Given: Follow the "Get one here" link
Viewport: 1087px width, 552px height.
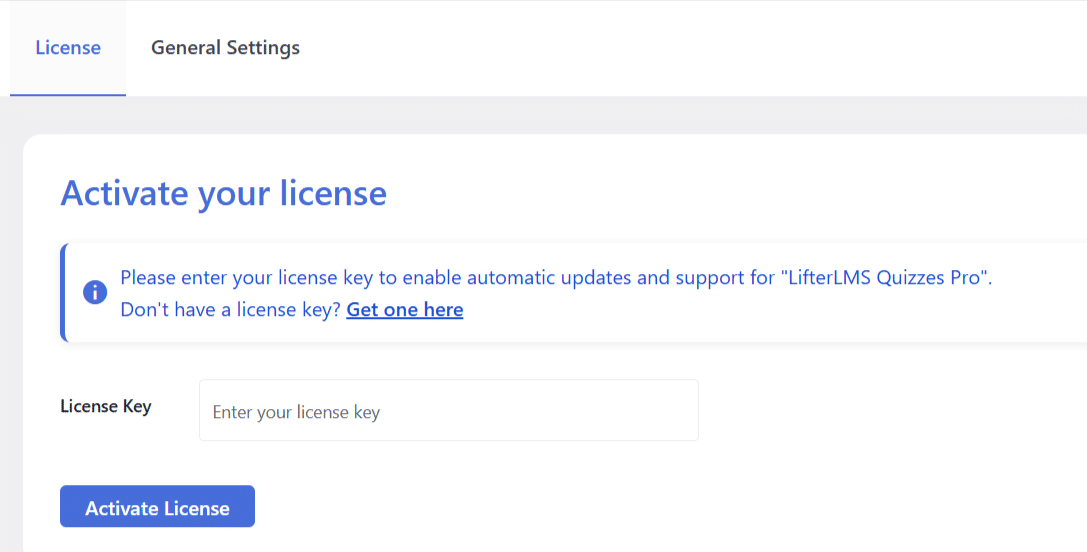Looking at the screenshot, I should click(x=405, y=309).
